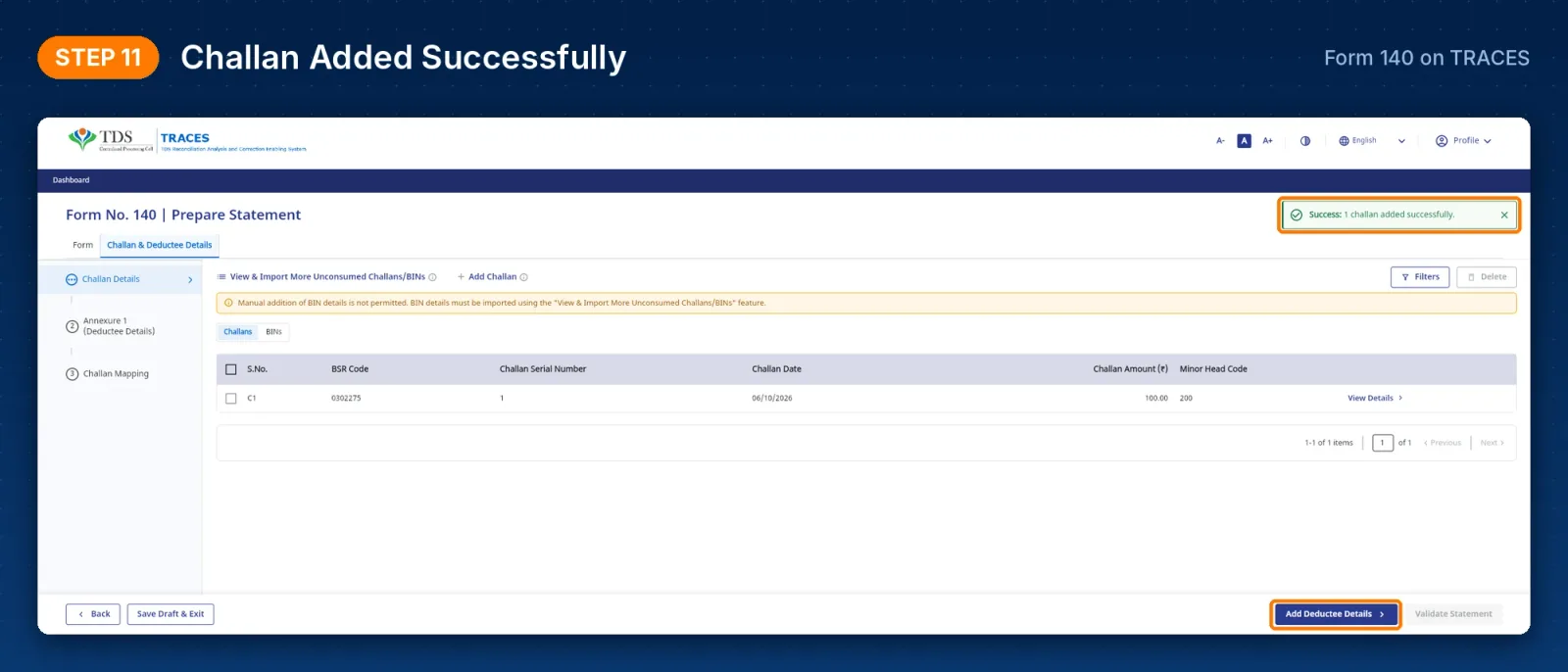Open View Details for challan C1
This screenshot has width=1568, height=672.
coord(1375,398)
